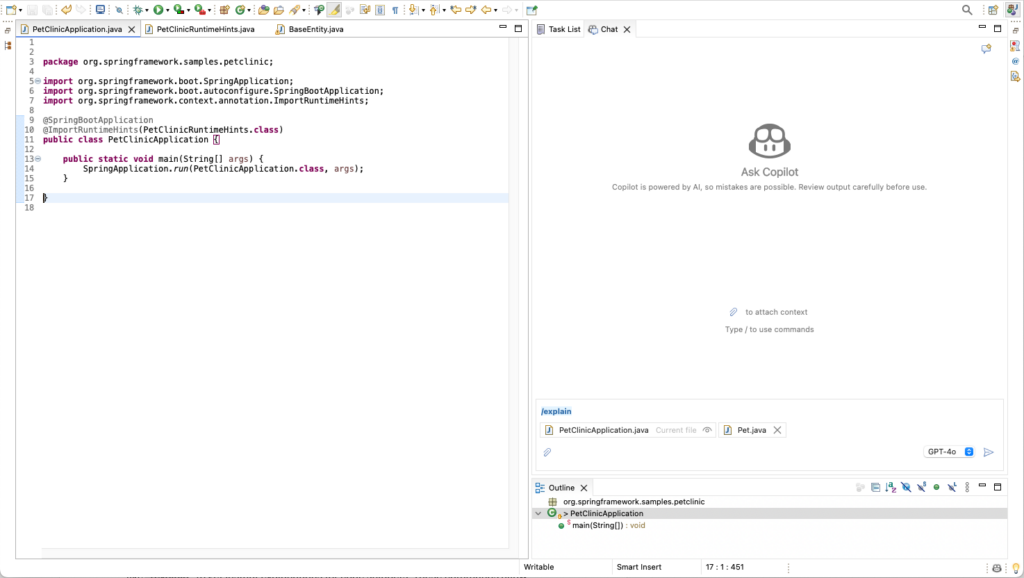Open the Task List tab
Viewport: 1024px width, 578px height.
(x=559, y=29)
